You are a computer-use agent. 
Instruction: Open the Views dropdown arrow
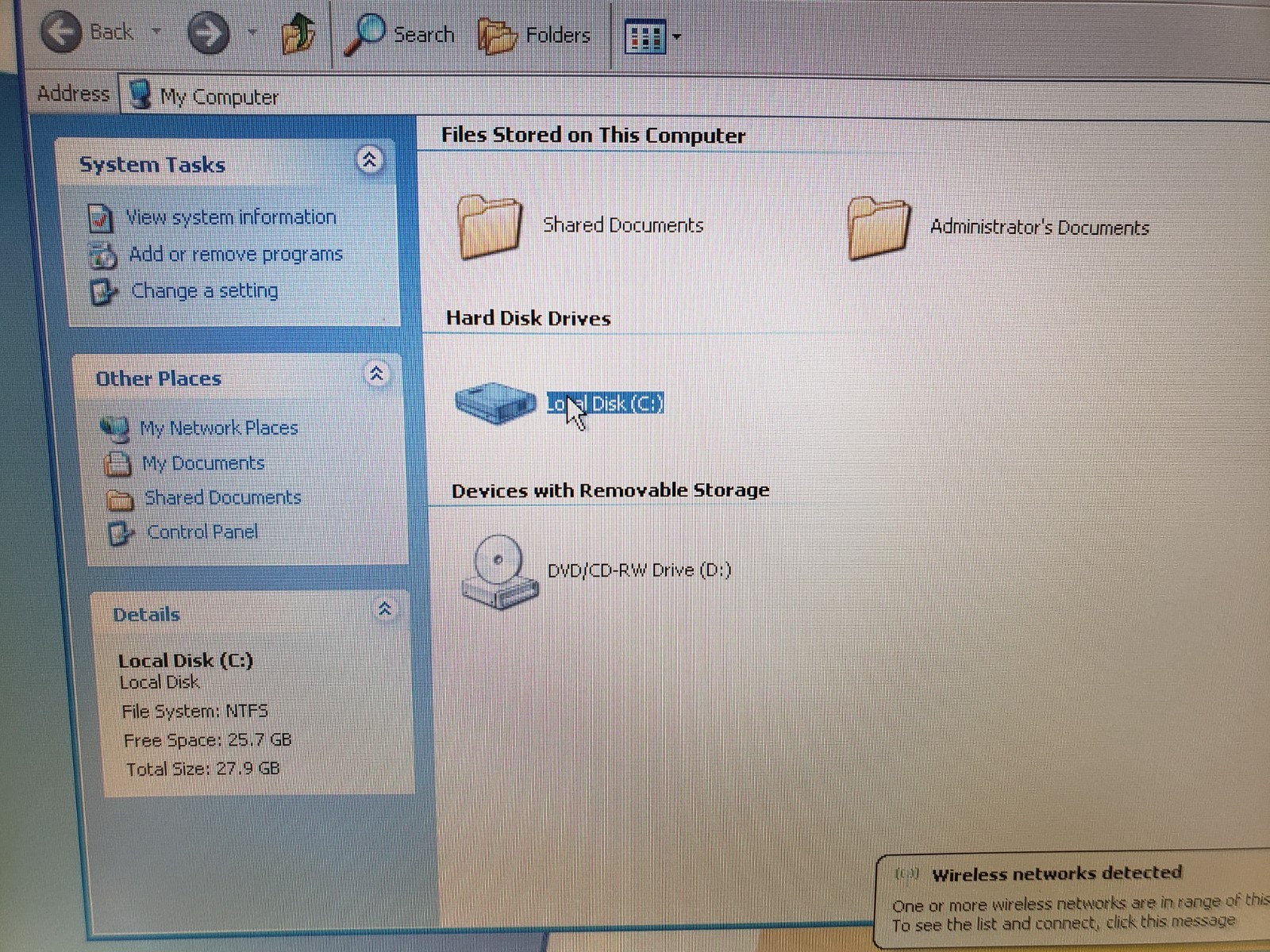pyautogui.click(x=676, y=36)
